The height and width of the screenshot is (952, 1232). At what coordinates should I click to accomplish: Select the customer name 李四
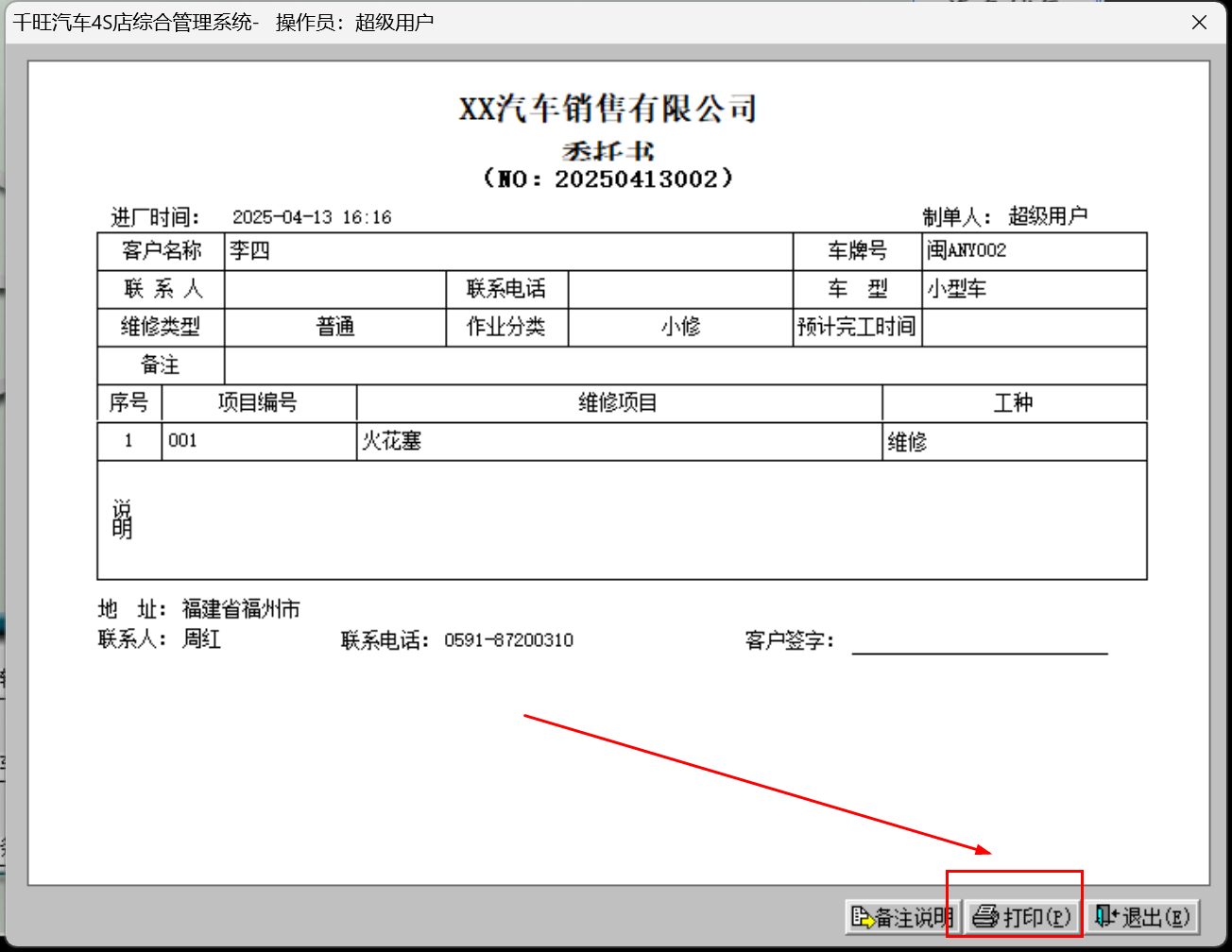click(x=250, y=250)
